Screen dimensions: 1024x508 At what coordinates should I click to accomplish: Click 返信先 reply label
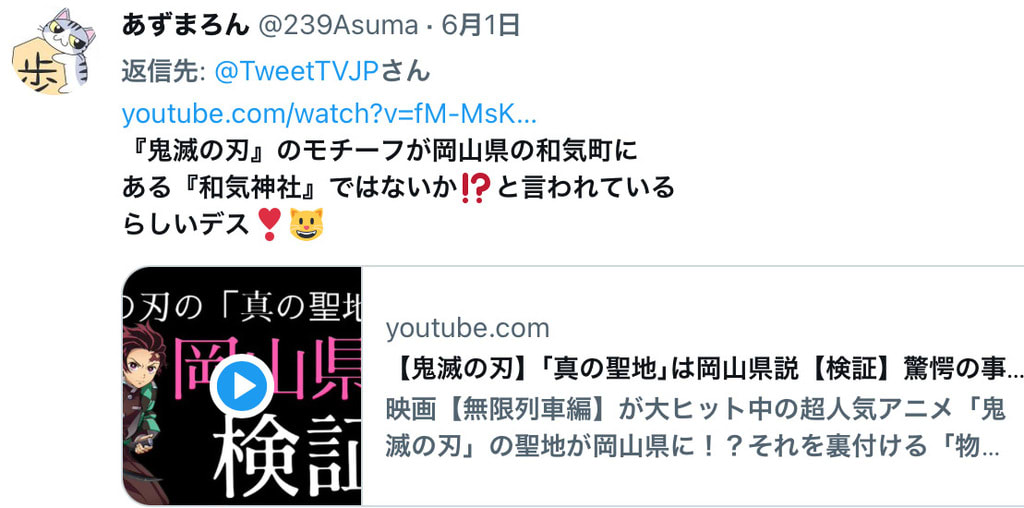tap(164, 71)
